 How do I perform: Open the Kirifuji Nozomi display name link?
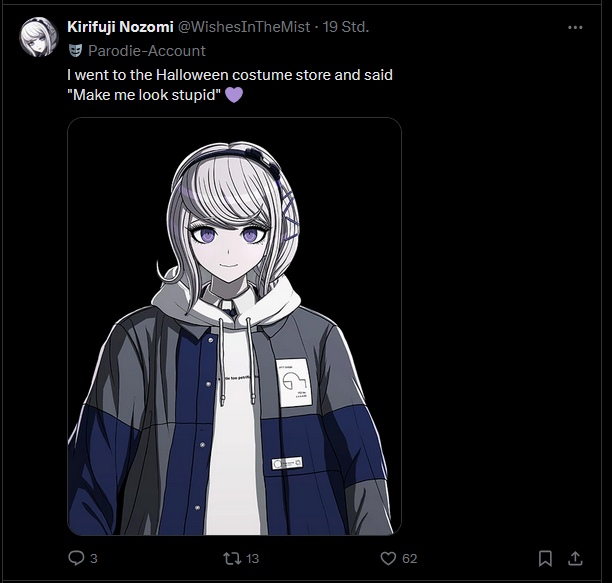pos(120,27)
